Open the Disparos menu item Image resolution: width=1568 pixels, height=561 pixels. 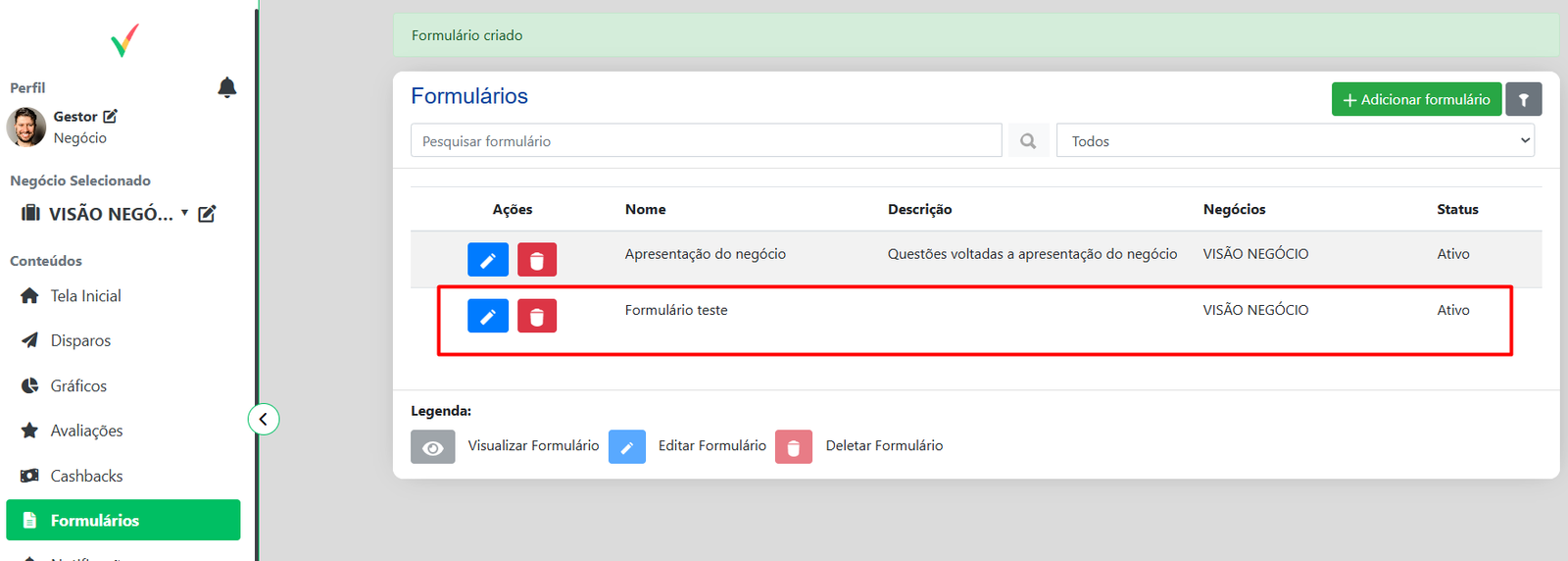(x=80, y=340)
